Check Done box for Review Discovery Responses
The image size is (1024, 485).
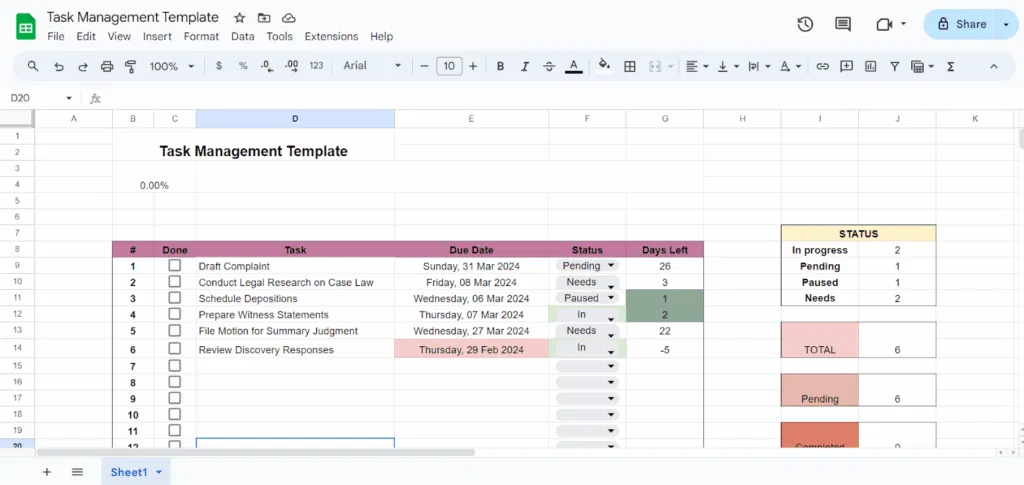pos(174,349)
